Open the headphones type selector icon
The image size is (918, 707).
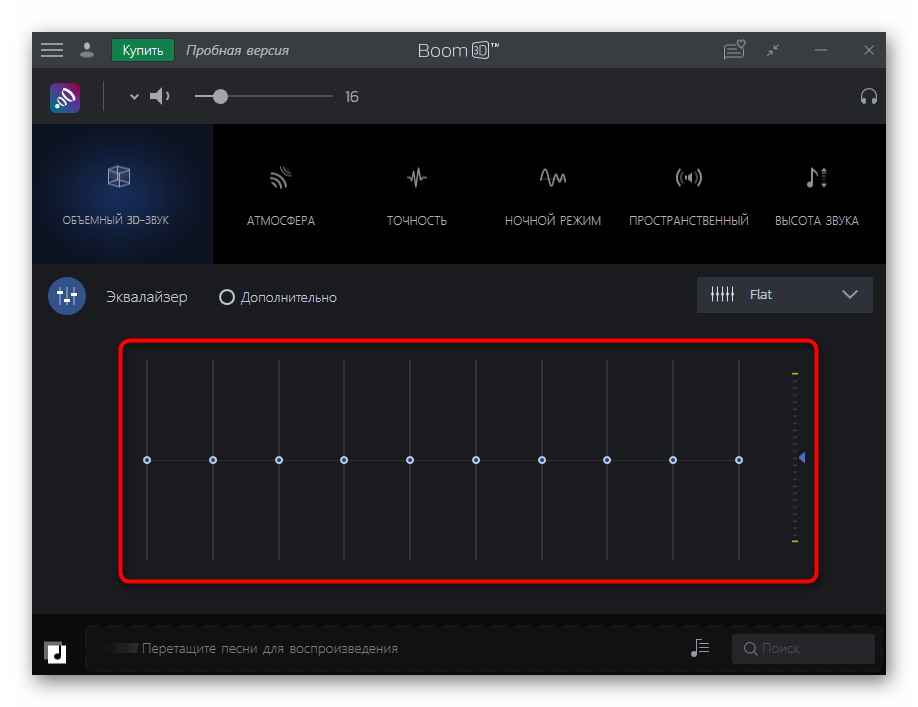coord(868,96)
